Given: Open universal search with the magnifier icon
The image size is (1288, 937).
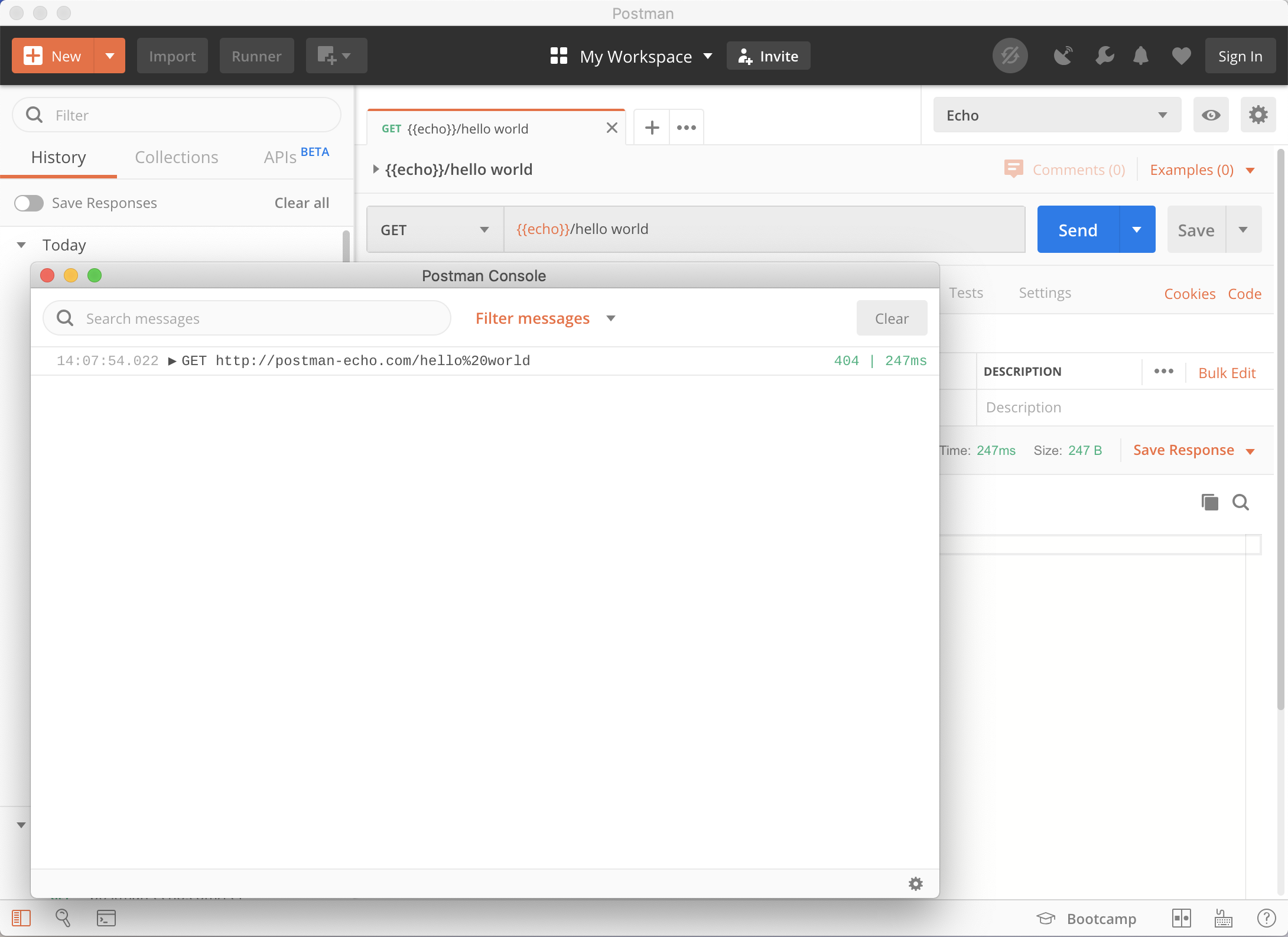Looking at the screenshot, I should (x=63, y=918).
